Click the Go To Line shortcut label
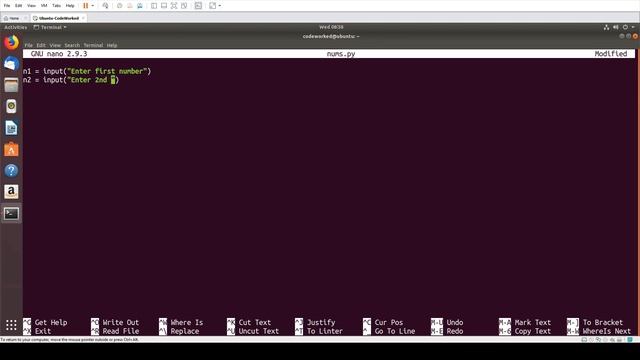The image size is (640, 360). click(395, 331)
